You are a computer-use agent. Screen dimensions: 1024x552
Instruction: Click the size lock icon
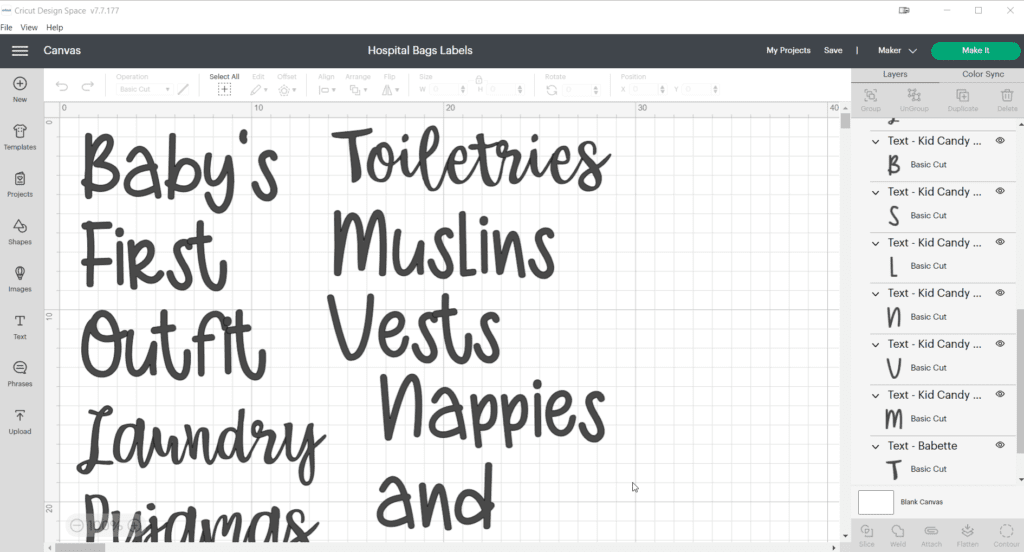tap(478, 79)
